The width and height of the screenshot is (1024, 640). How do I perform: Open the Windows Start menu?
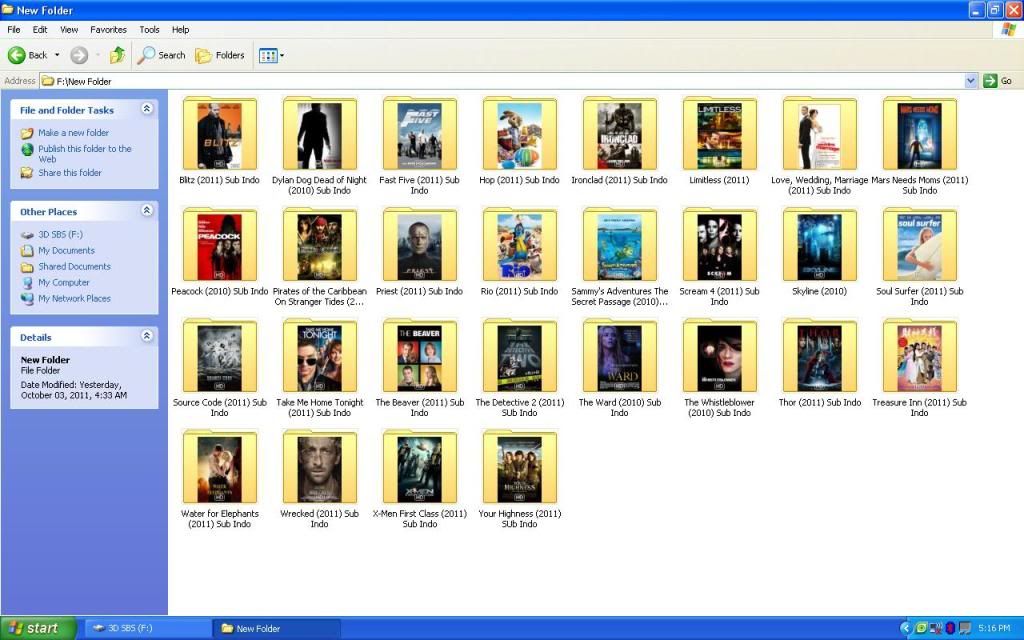[x=38, y=628]
